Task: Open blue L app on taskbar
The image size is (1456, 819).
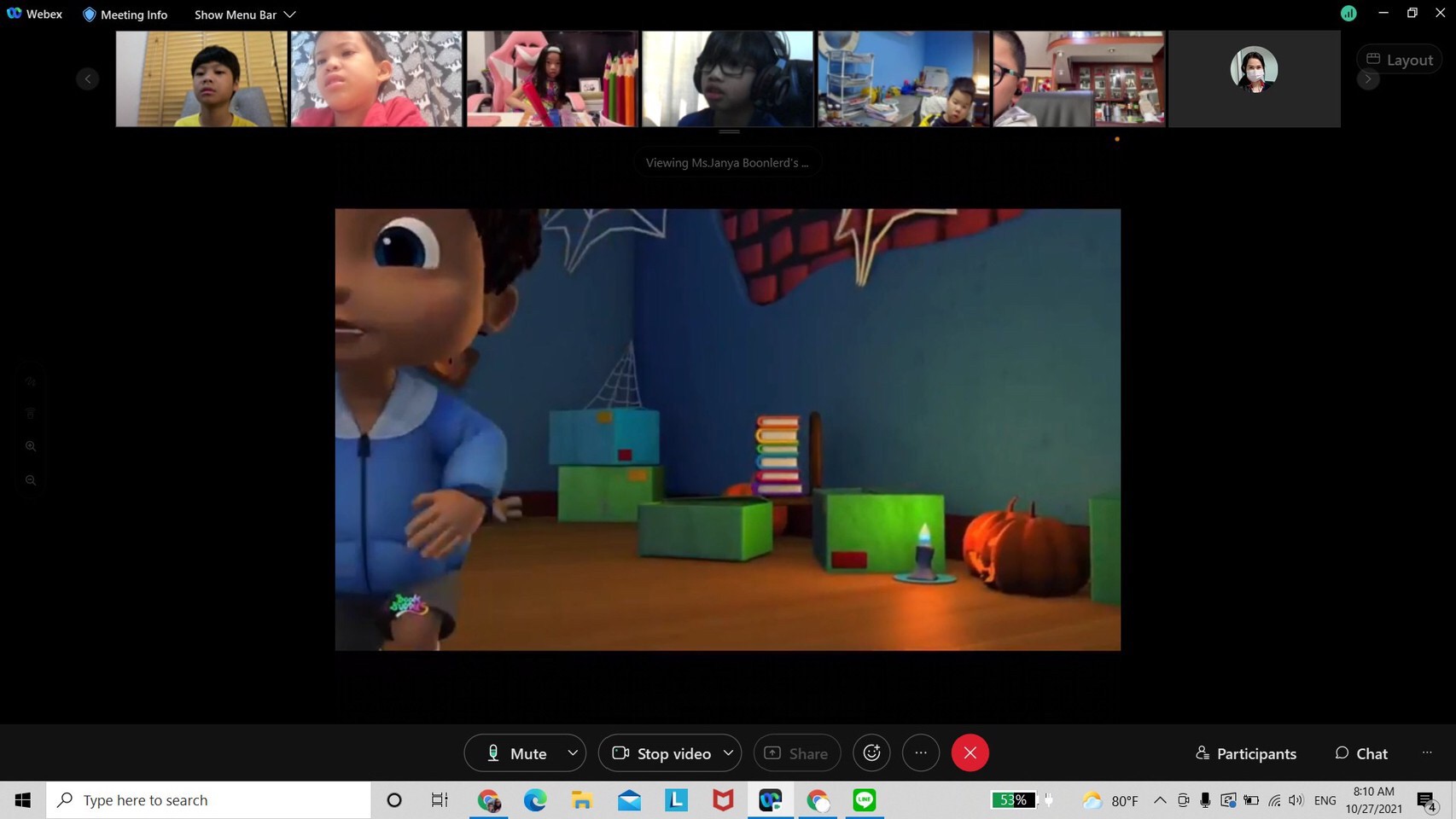Action: pyautogui.click(x=676, y=800)
